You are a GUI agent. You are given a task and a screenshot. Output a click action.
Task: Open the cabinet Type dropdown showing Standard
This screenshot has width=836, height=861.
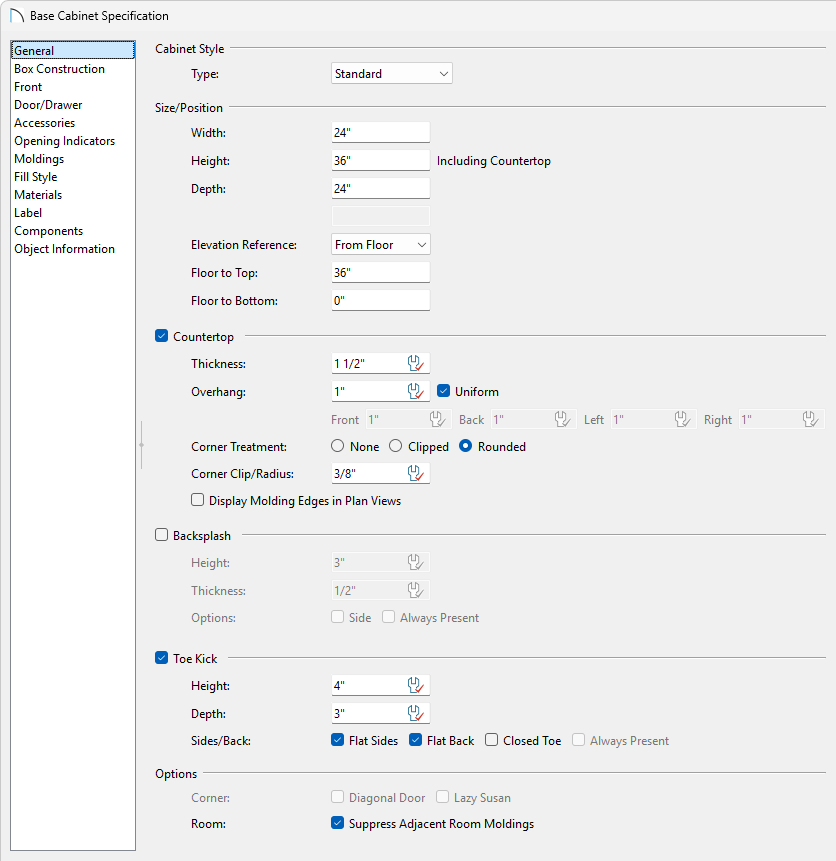[x=391, y=73]
